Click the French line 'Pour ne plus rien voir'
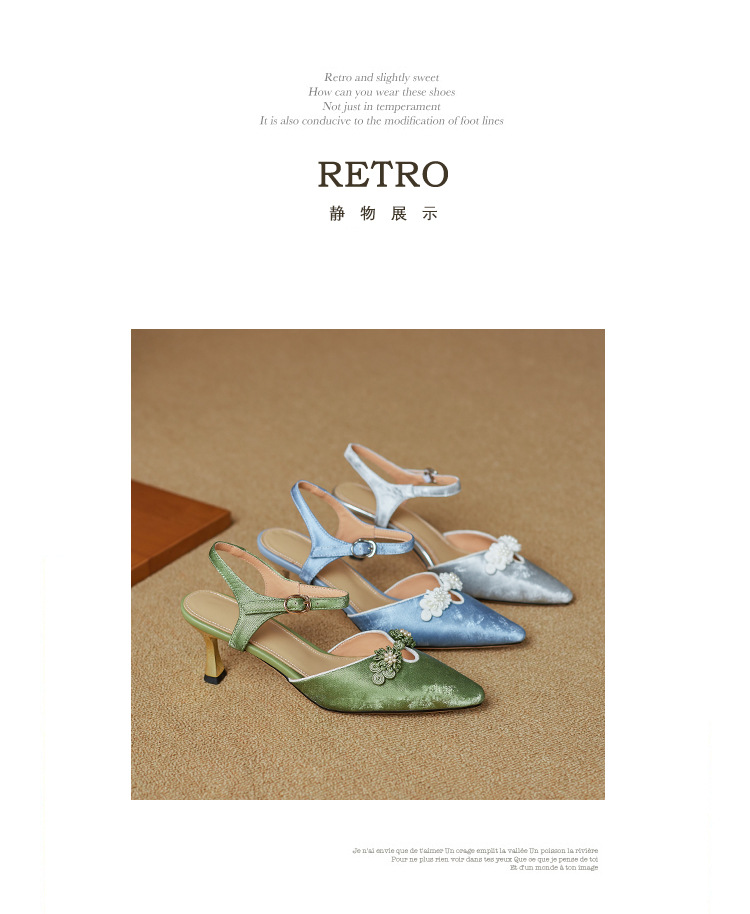The height and width of the screenshot is (914, 750). tap(495, 859)
